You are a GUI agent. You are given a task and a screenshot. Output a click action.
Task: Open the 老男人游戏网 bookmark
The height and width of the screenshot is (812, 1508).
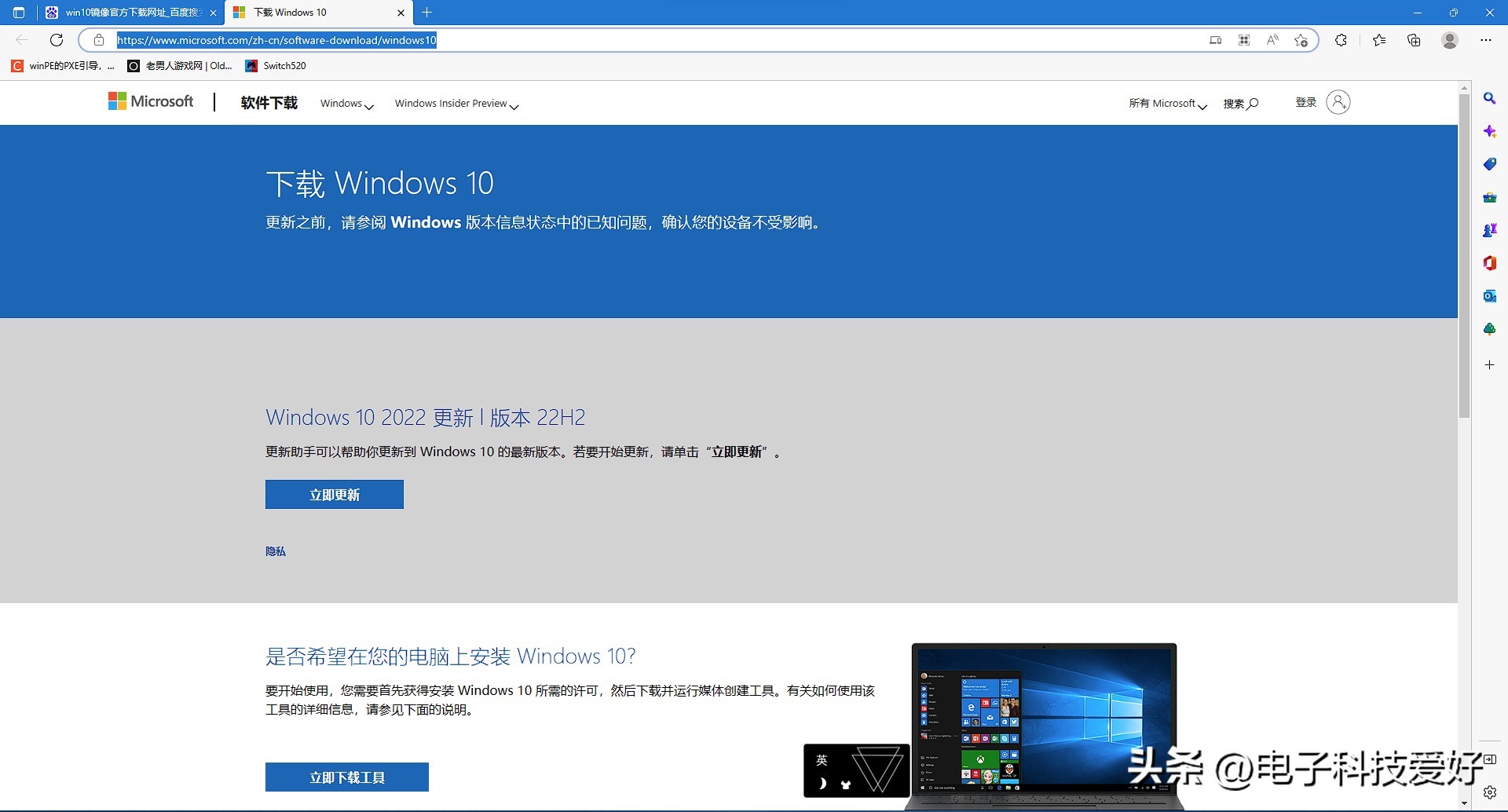(x=180, y=66)
